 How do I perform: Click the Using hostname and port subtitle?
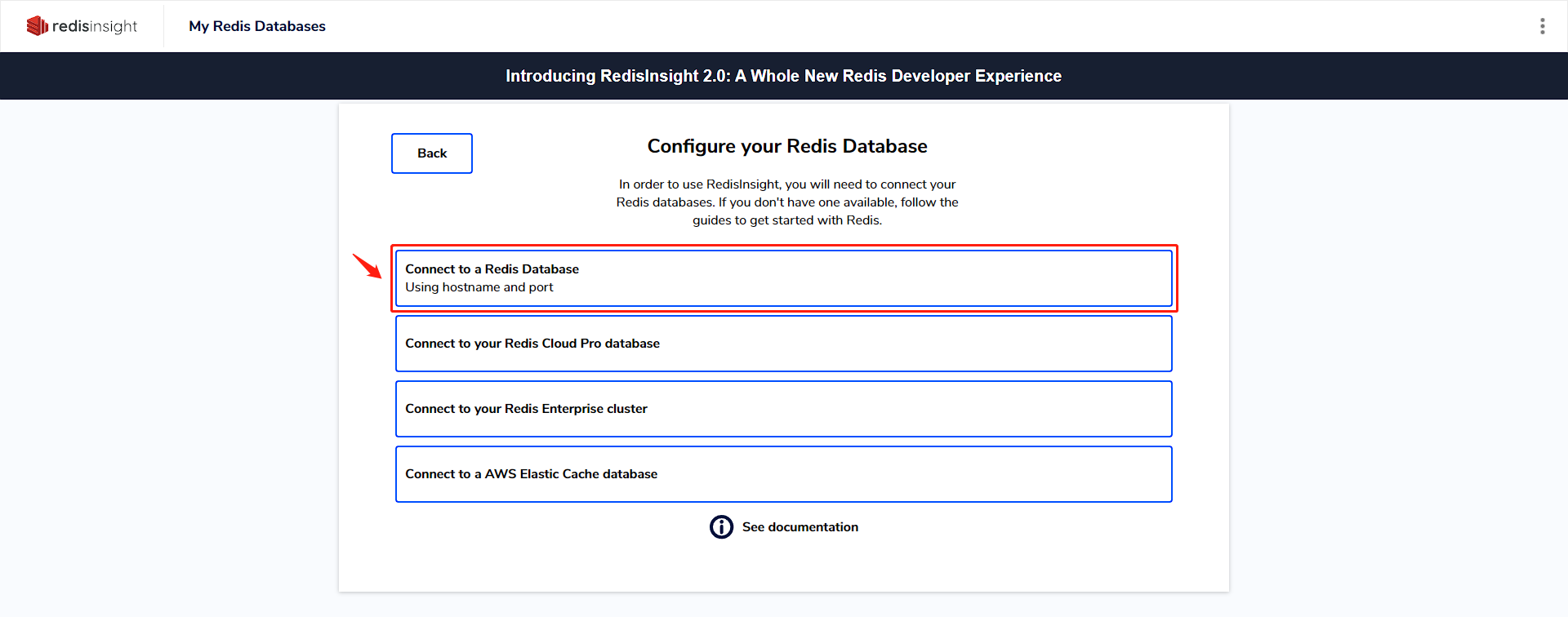(x=479, y=287)
